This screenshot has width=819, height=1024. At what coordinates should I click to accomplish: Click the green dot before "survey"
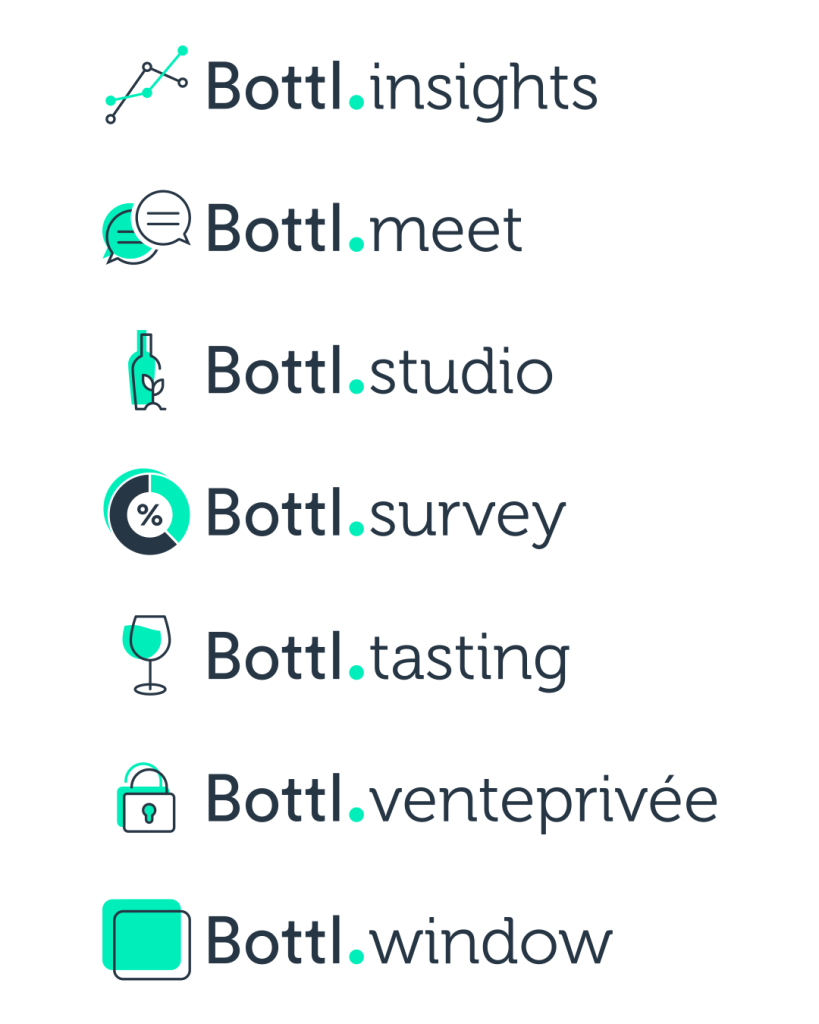click(357, 530)
